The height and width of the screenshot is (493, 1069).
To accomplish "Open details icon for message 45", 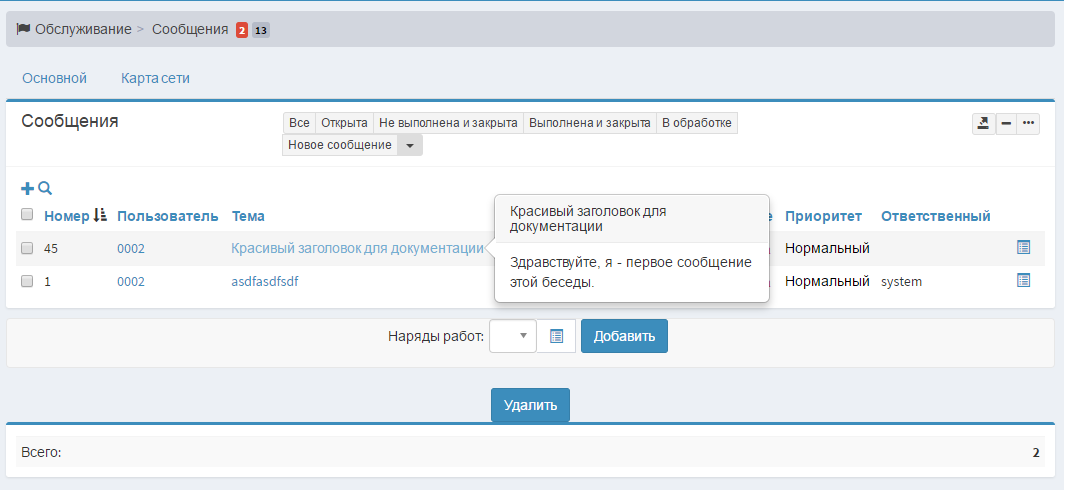I will click(x=1023, y=247).
